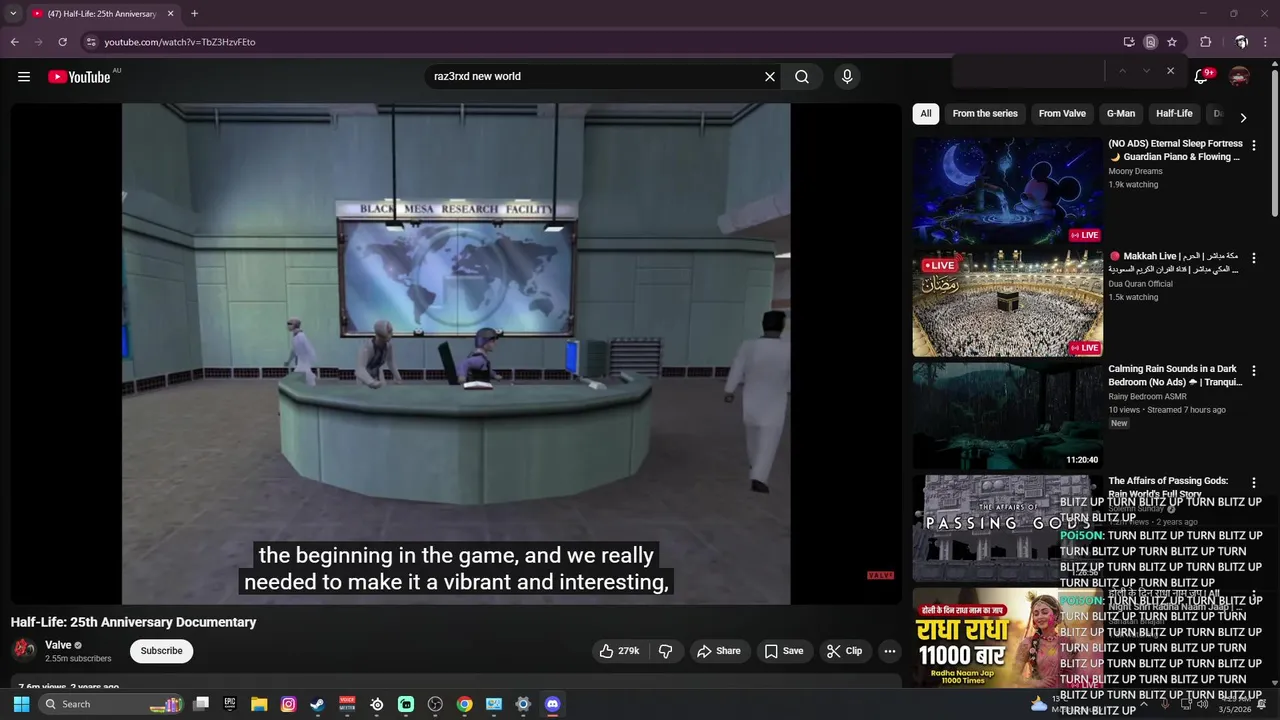This screenshot has height=720, width=1280.
Task: Click install app icon in address bar
Action: [x=1129, y=42]
